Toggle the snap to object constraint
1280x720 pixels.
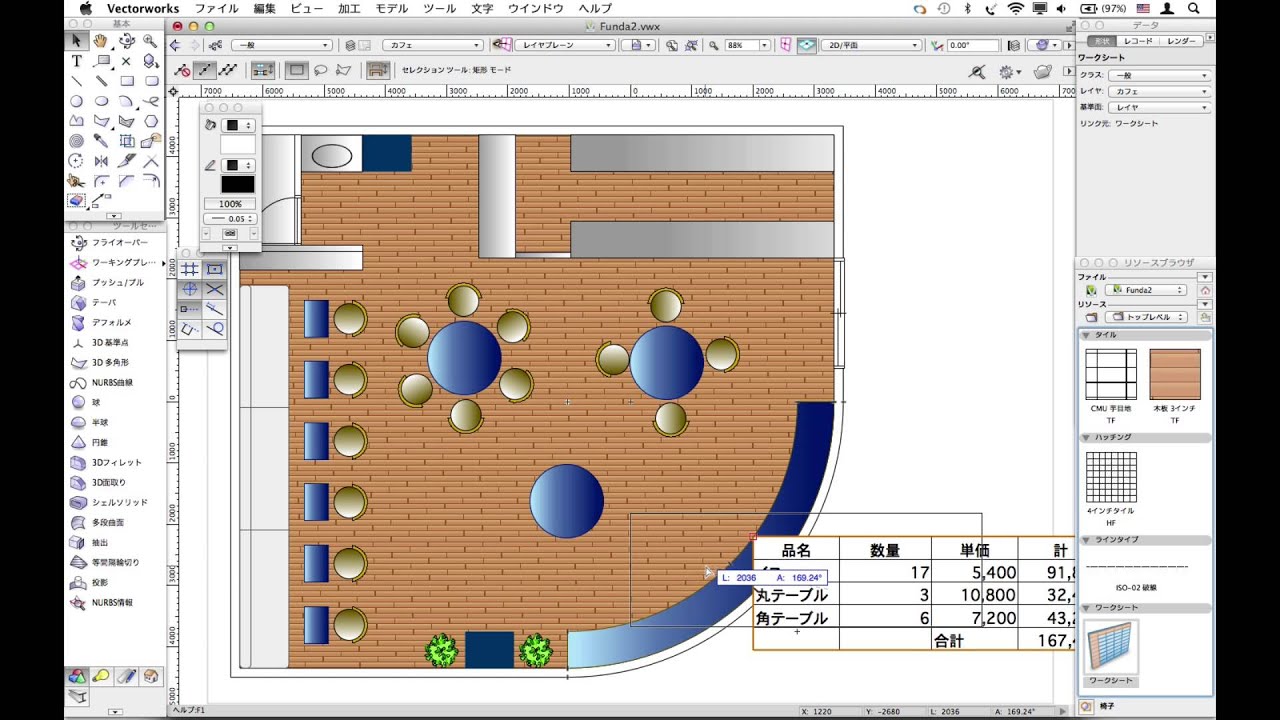pyautogui.click(x=215, y=269)
